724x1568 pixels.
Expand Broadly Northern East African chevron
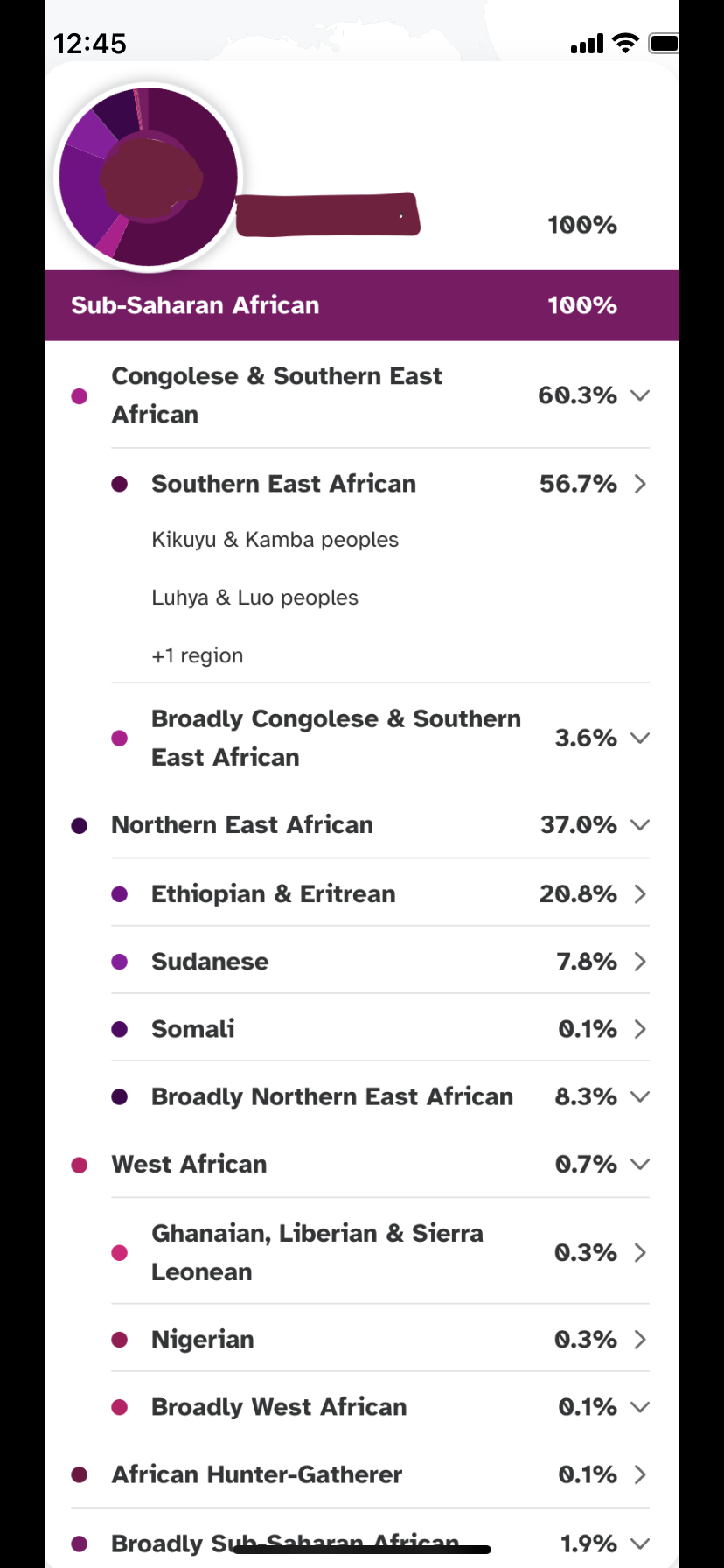(x=640, y=1096)
